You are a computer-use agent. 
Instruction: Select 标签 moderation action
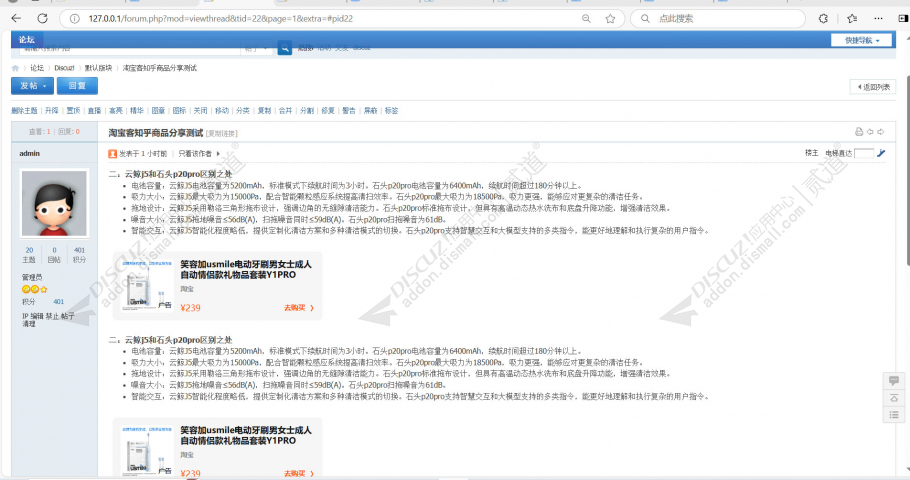pyautogui.click(x=391, y=110)
